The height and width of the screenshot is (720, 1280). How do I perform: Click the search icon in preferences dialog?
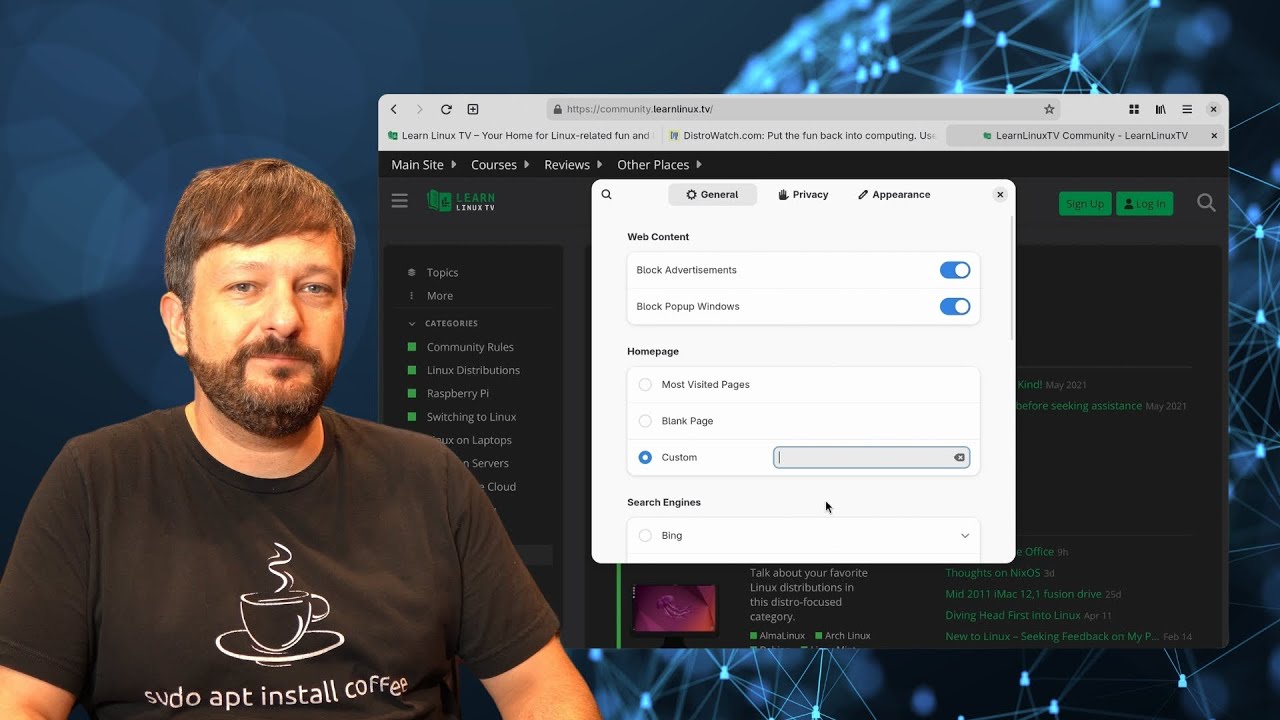coord(606,194)
